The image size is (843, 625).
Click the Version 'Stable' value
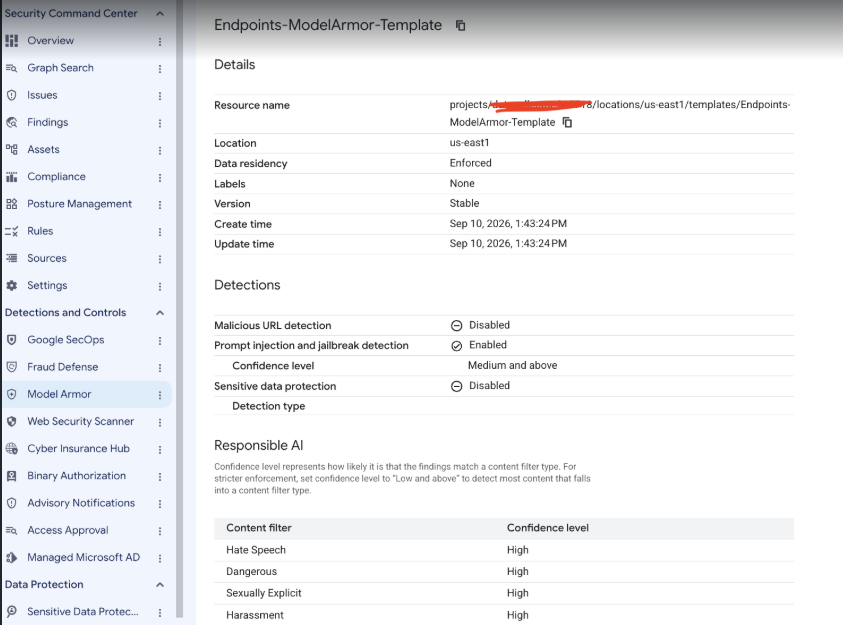(465, 203)
